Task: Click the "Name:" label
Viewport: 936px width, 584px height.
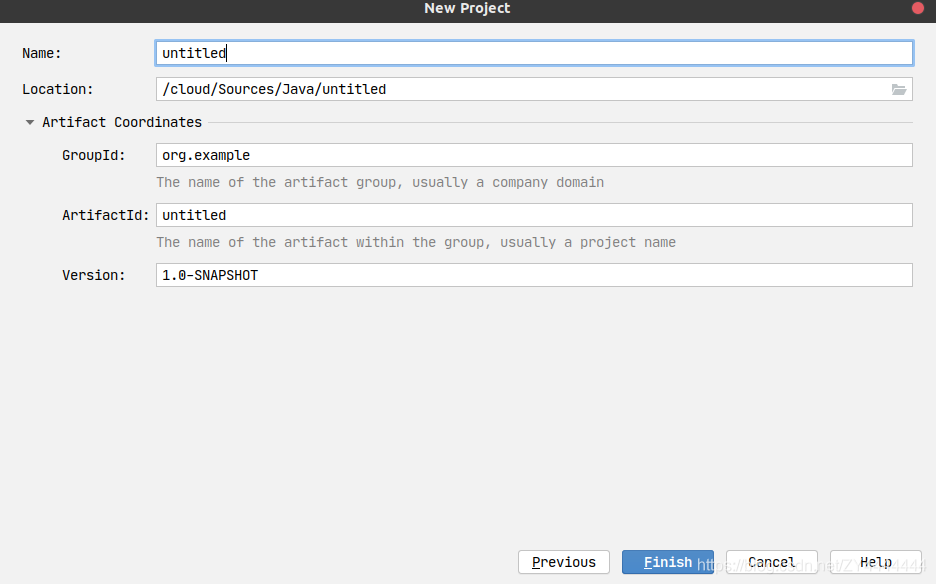Action: click(x=42, y=53)
